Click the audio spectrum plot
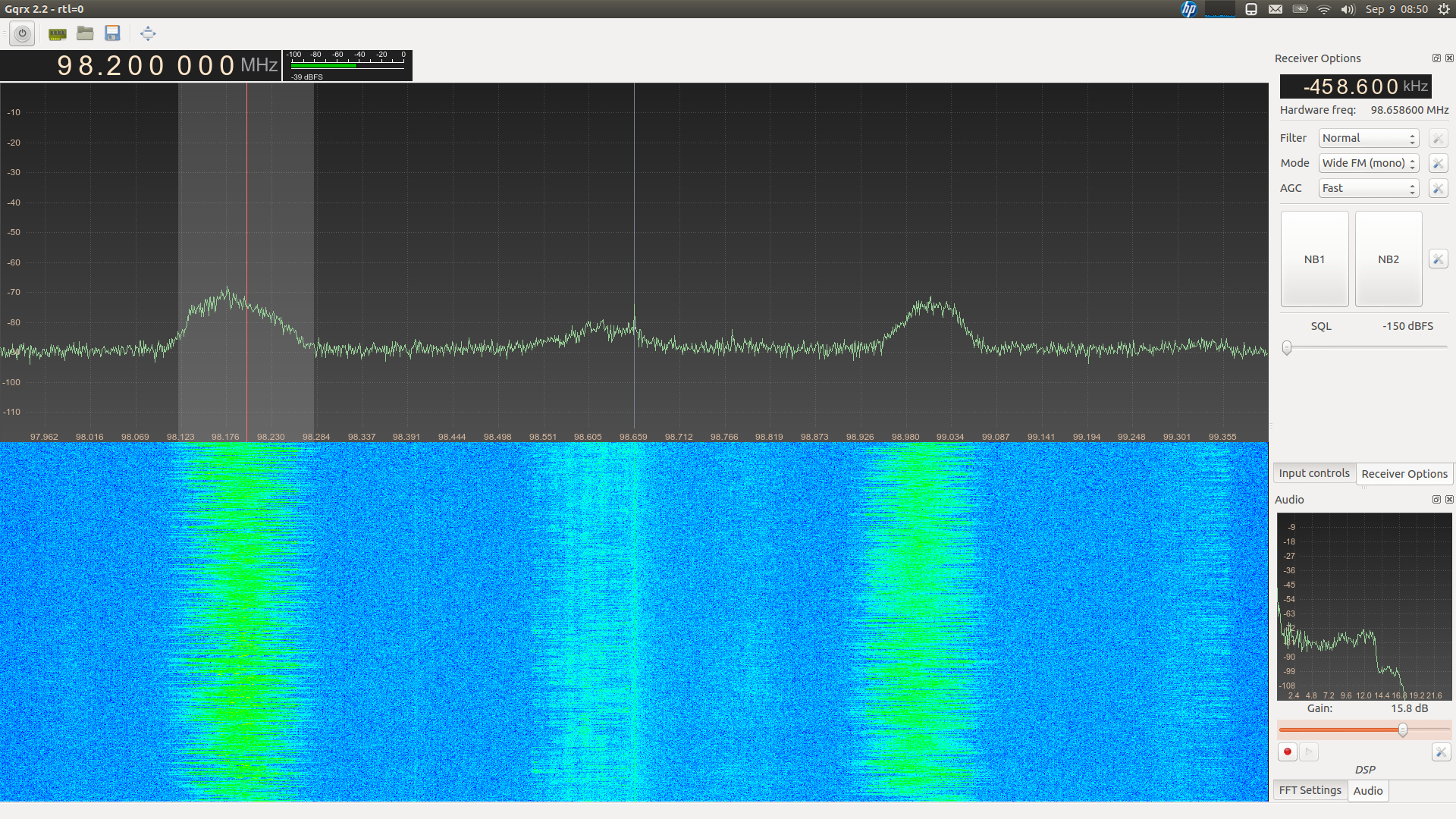 coord(1364,607)
